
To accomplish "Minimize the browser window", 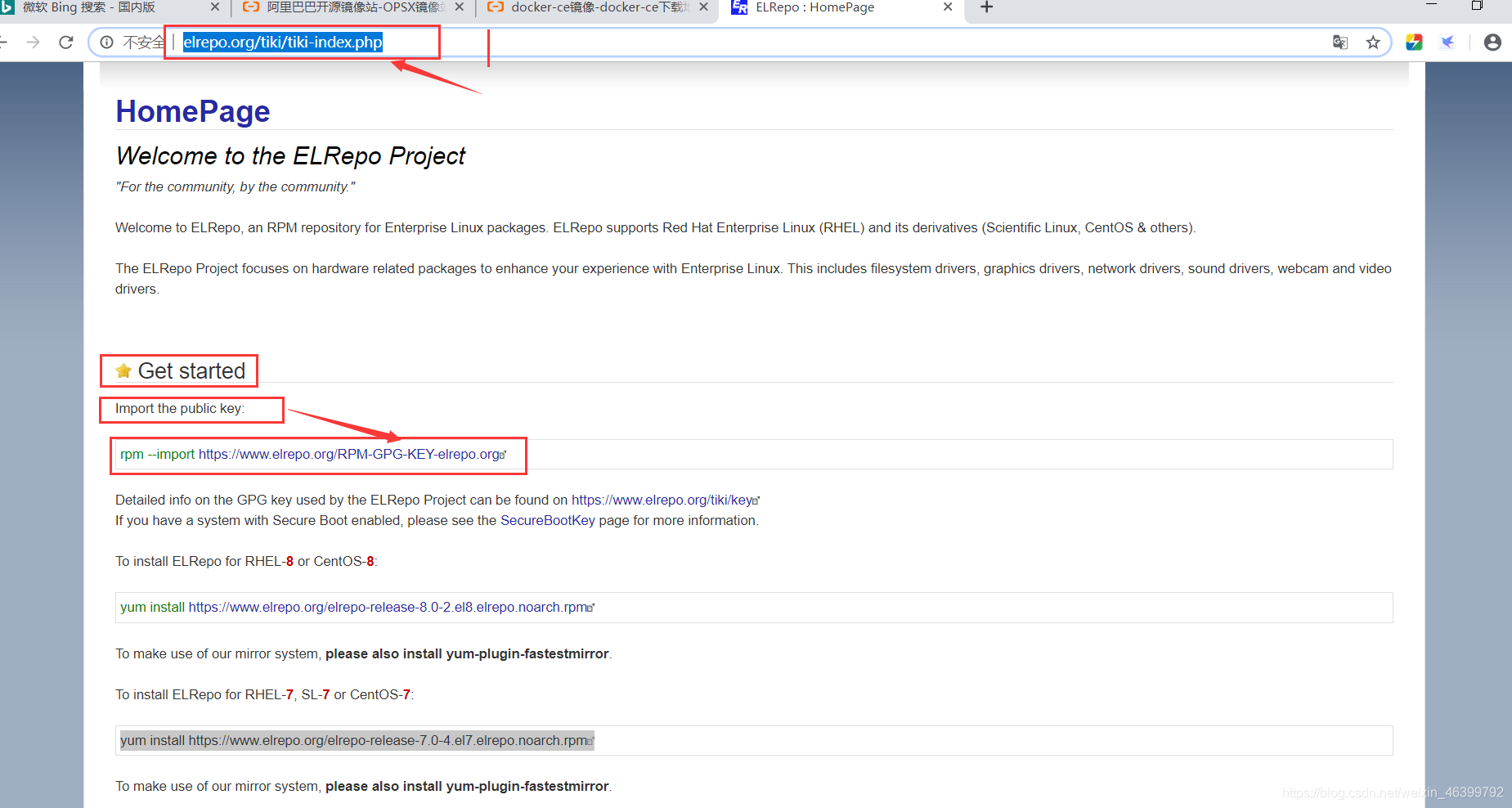I will pos(1431,6).
